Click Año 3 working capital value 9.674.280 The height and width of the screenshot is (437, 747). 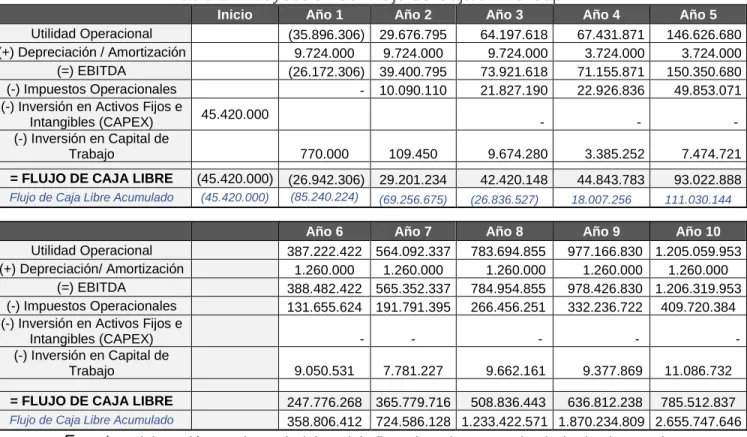(517, 154)
